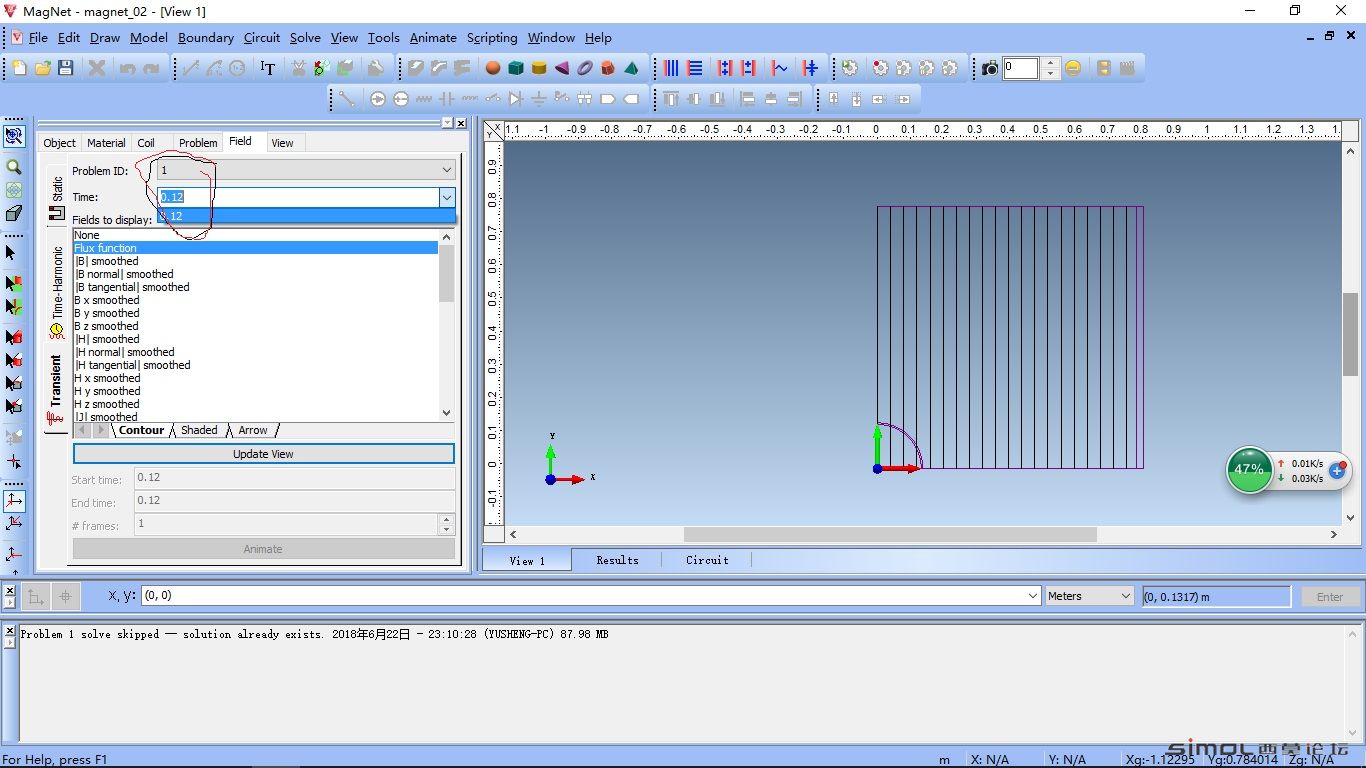Open the Results tab below the view
This screenshot has width=1366, height=768.
click(x=617, y=560)
